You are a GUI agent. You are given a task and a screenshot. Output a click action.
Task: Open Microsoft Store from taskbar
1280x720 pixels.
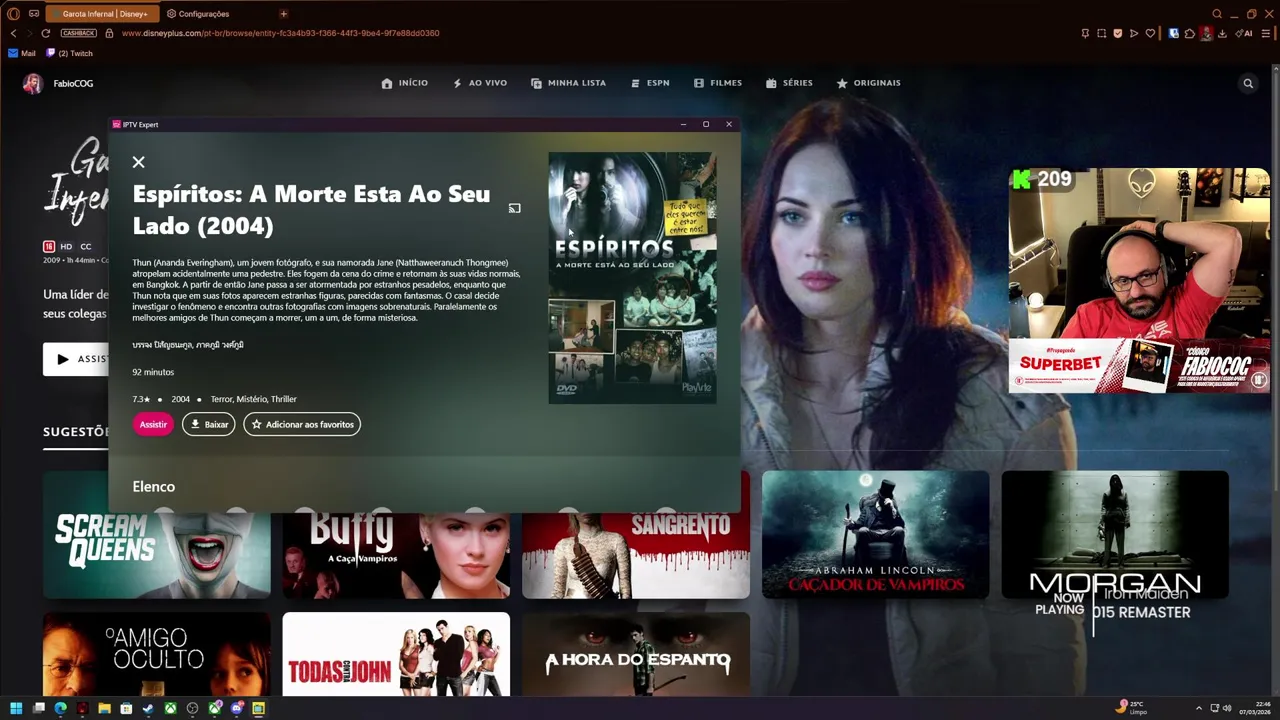coord(126,708)
